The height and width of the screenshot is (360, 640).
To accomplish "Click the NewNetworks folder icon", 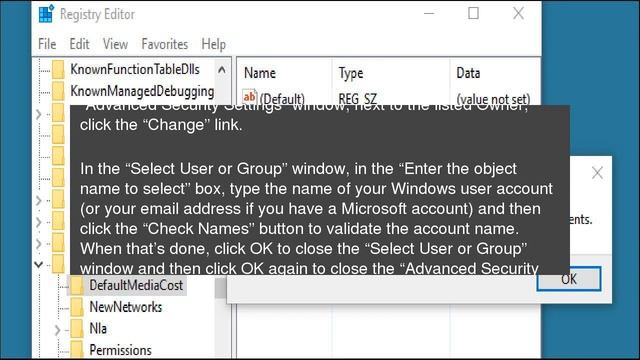I will (x=77, y=307).
